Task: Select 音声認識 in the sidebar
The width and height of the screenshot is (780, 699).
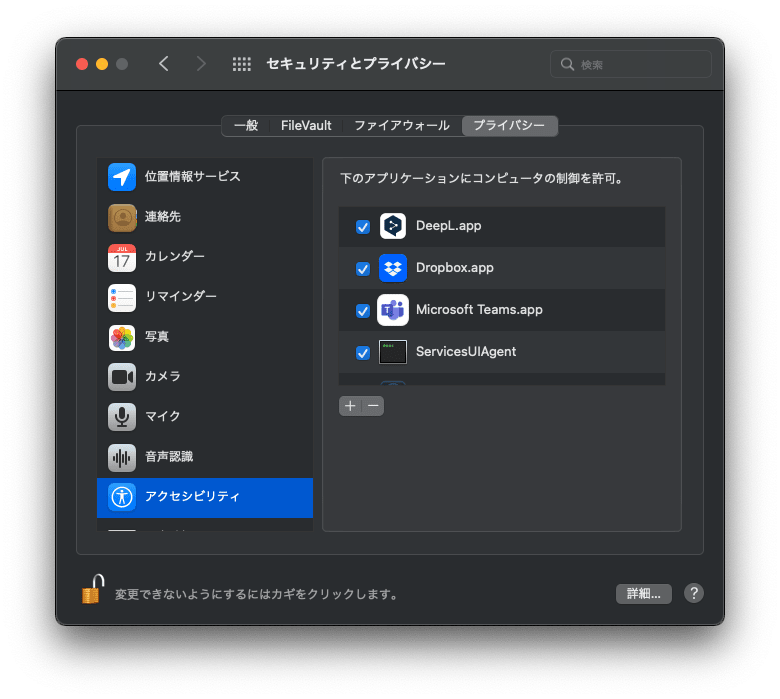Action: pos(205,457)
